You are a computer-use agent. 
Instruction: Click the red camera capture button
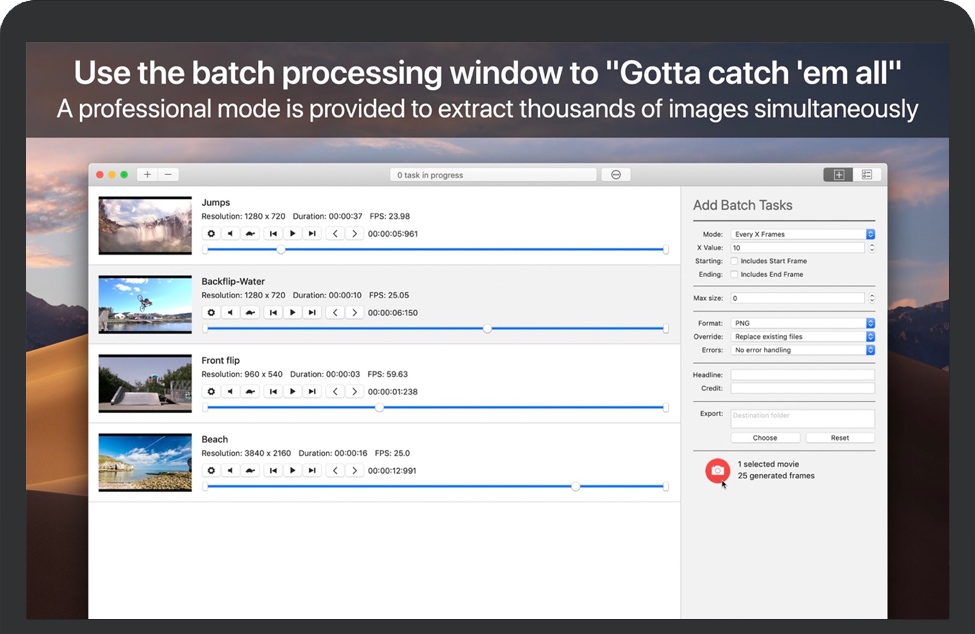(717, 470)
